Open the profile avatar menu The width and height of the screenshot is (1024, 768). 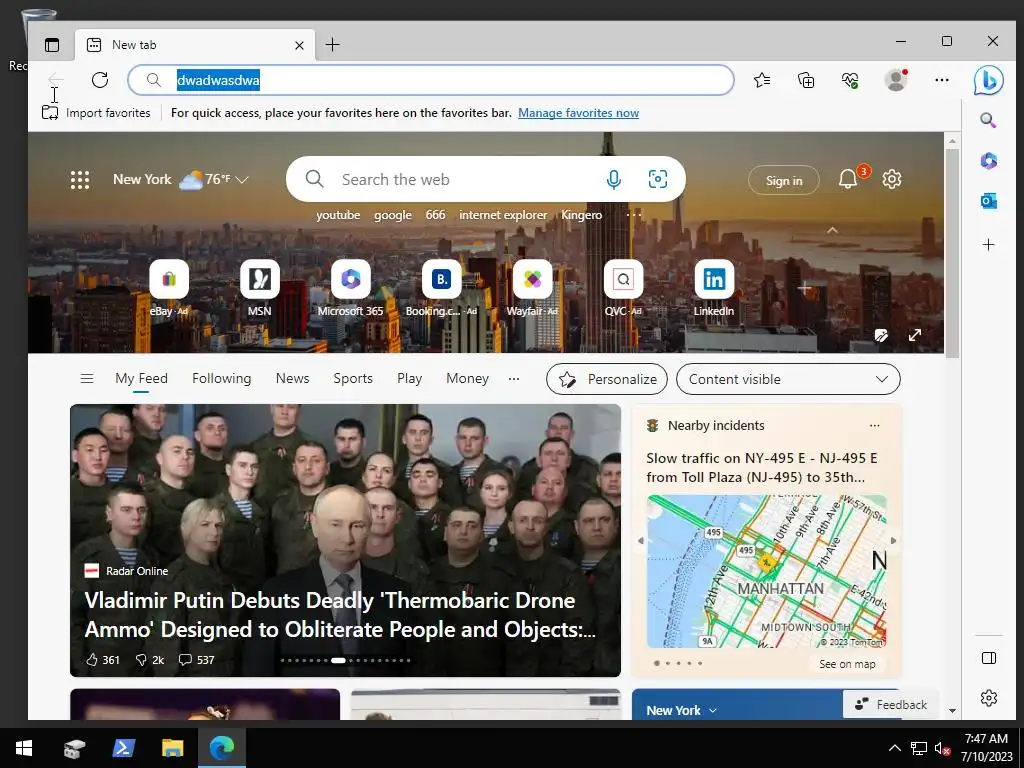(895, 80)
